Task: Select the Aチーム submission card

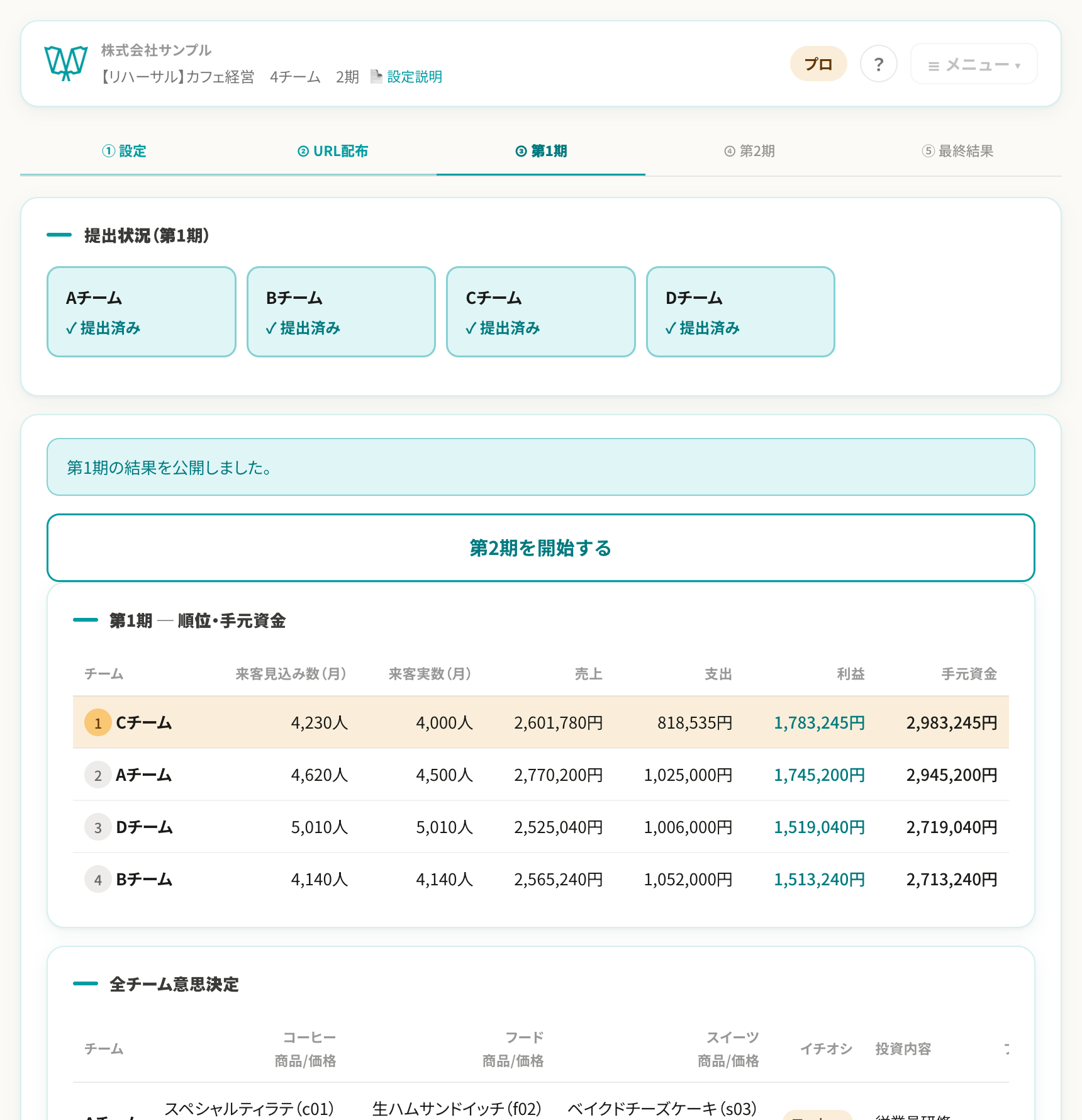Action: pos(142,311)
